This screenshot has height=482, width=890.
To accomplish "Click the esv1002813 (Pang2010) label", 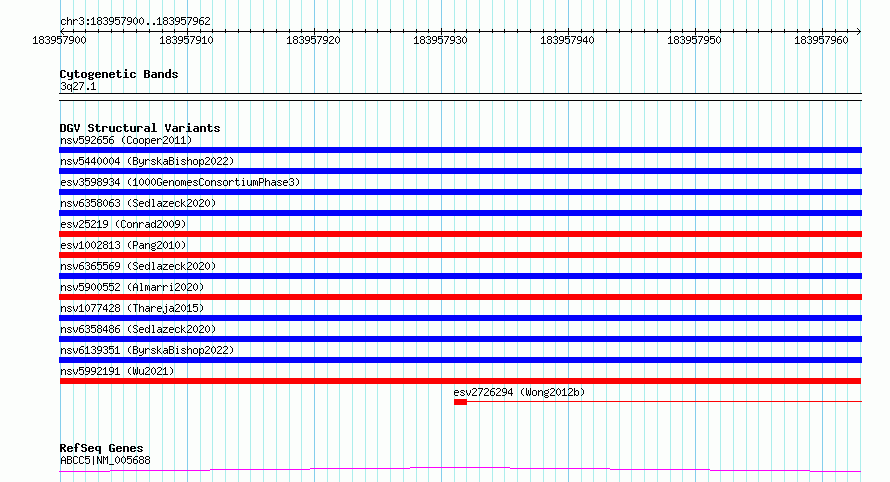I will [123, 245].
